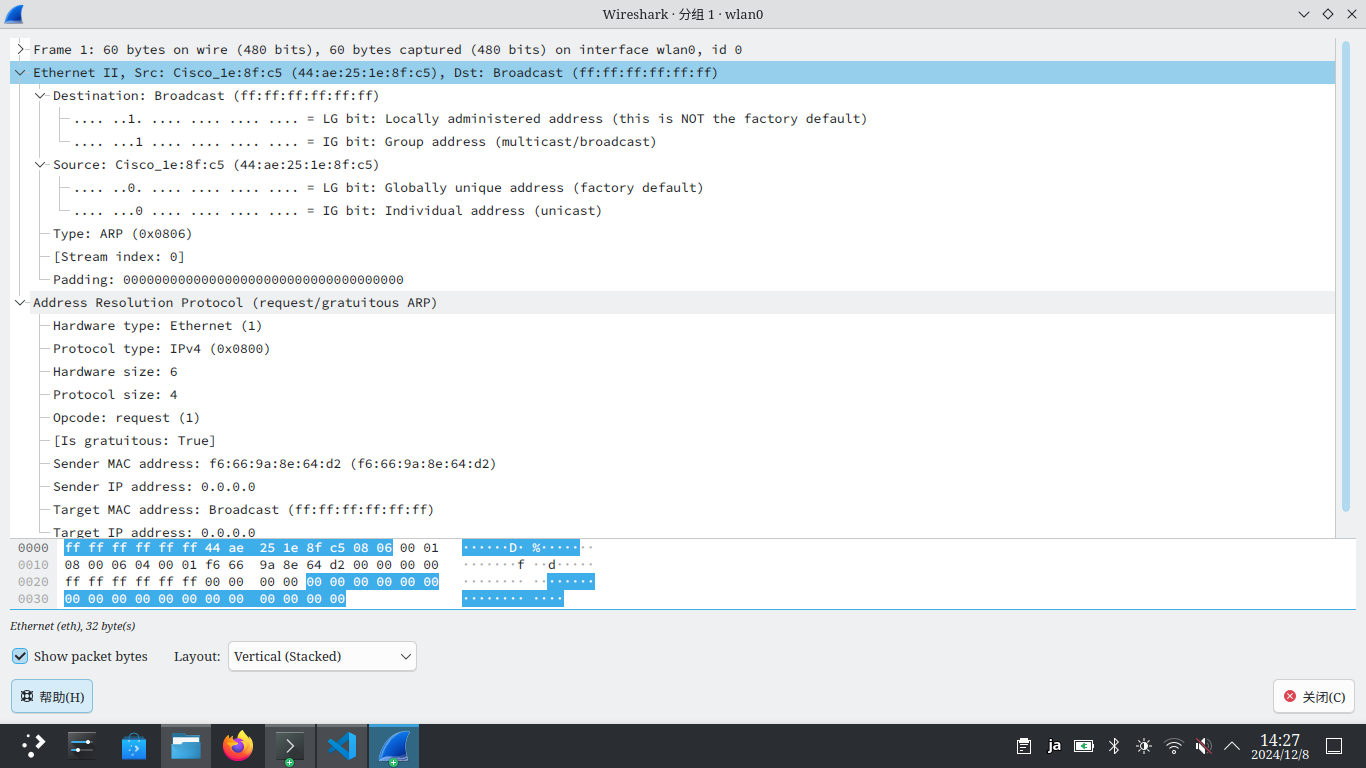Uncheck Show packet bytes checkbox
The height and width of the screenshot is (768, 1366).
(20, 656)
